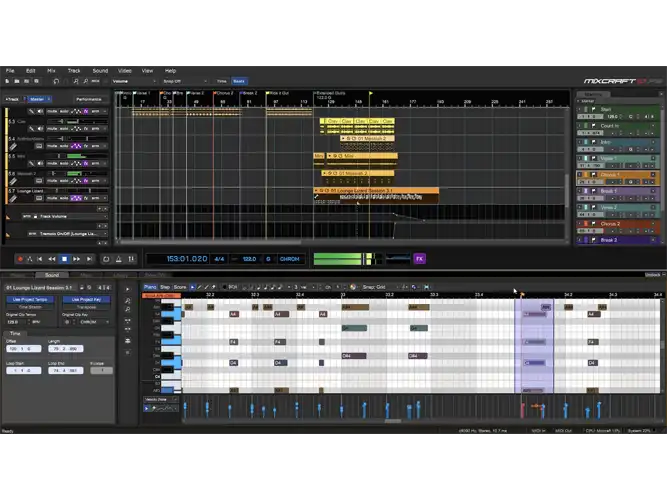Switch timeline to Beats mode
Viewport: 667px width, 500px height.
239,81
